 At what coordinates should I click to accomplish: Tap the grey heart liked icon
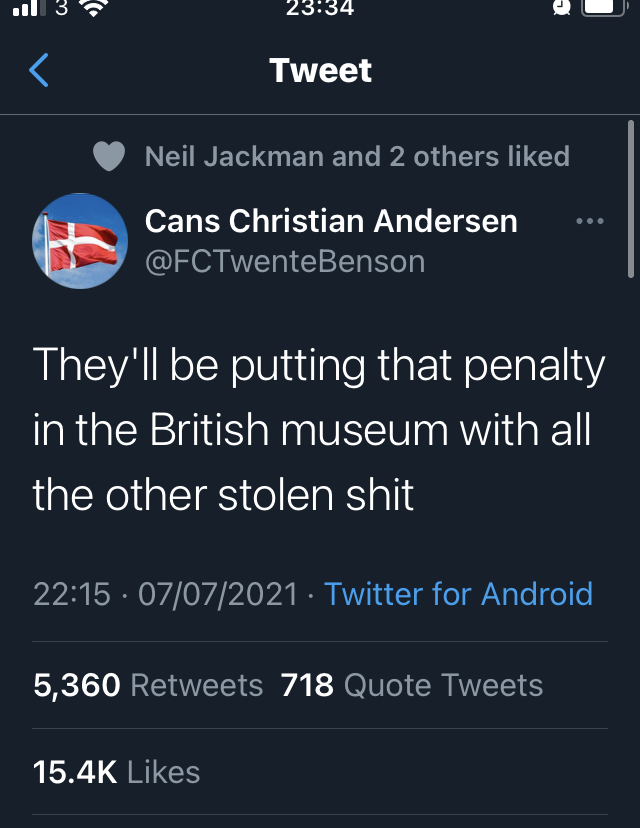click(x=108, y=157)
